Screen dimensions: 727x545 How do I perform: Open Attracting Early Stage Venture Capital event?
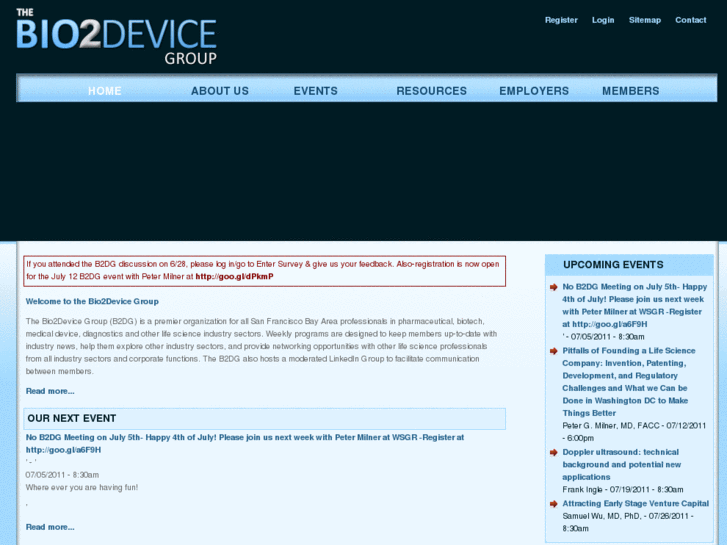tap(635, 503)
